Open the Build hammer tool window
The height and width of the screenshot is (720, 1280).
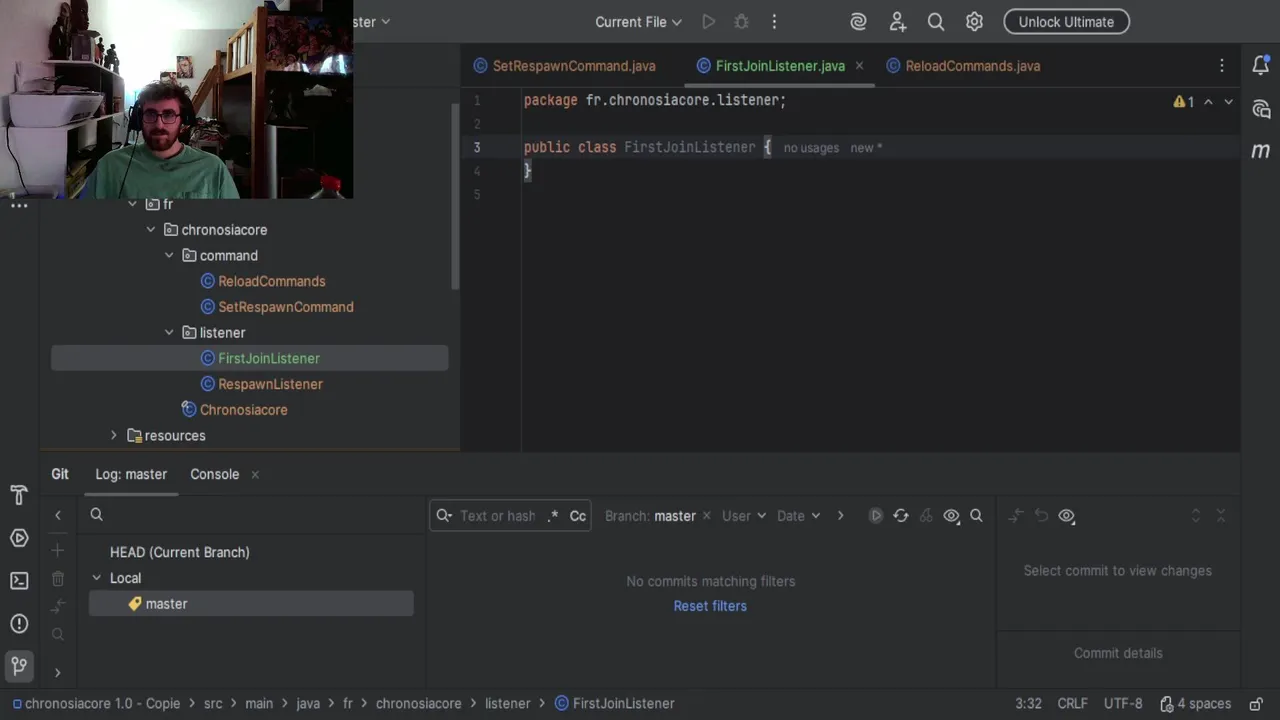click(x=19, y=495)
